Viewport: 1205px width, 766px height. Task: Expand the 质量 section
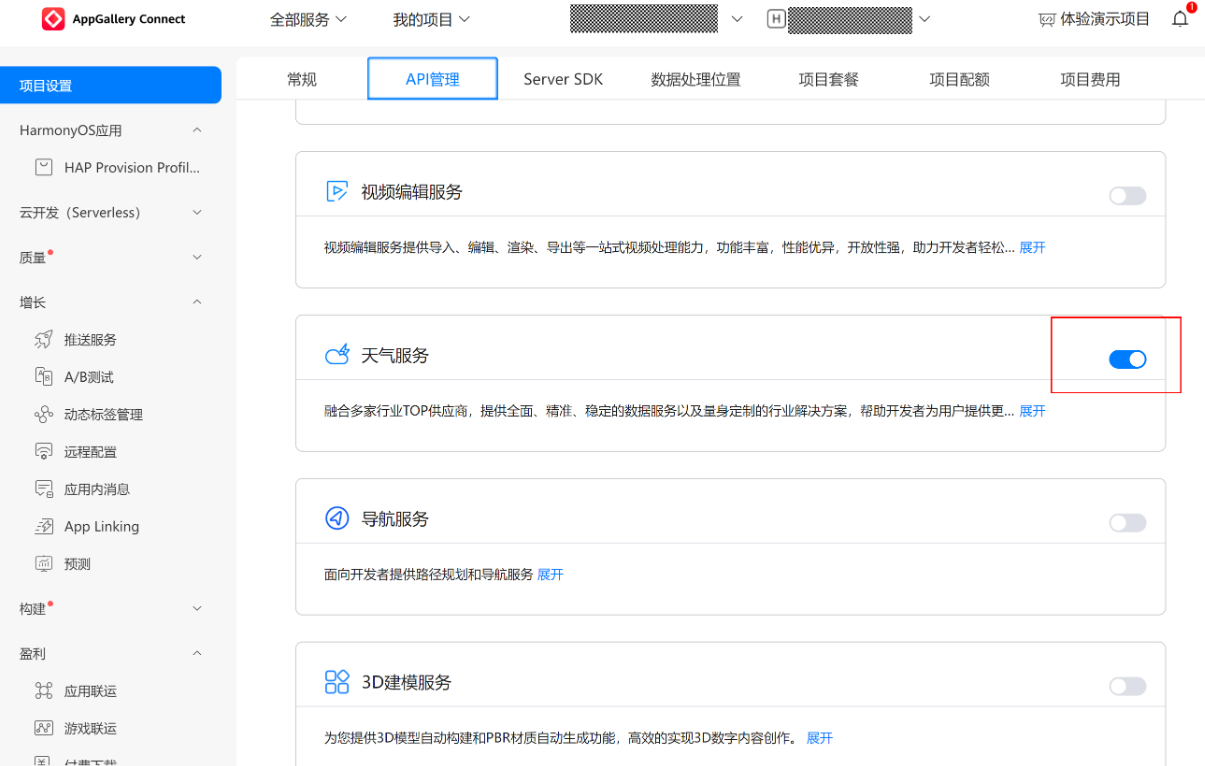point(197,257)
